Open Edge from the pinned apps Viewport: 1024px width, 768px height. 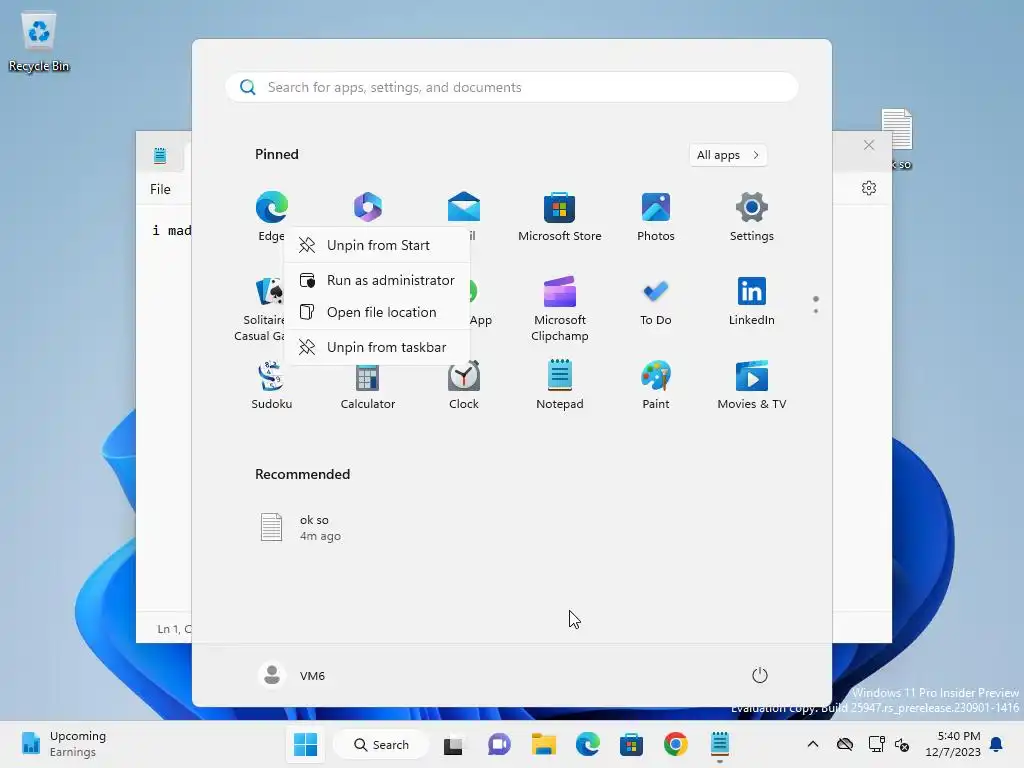click(x=272, y=216)
